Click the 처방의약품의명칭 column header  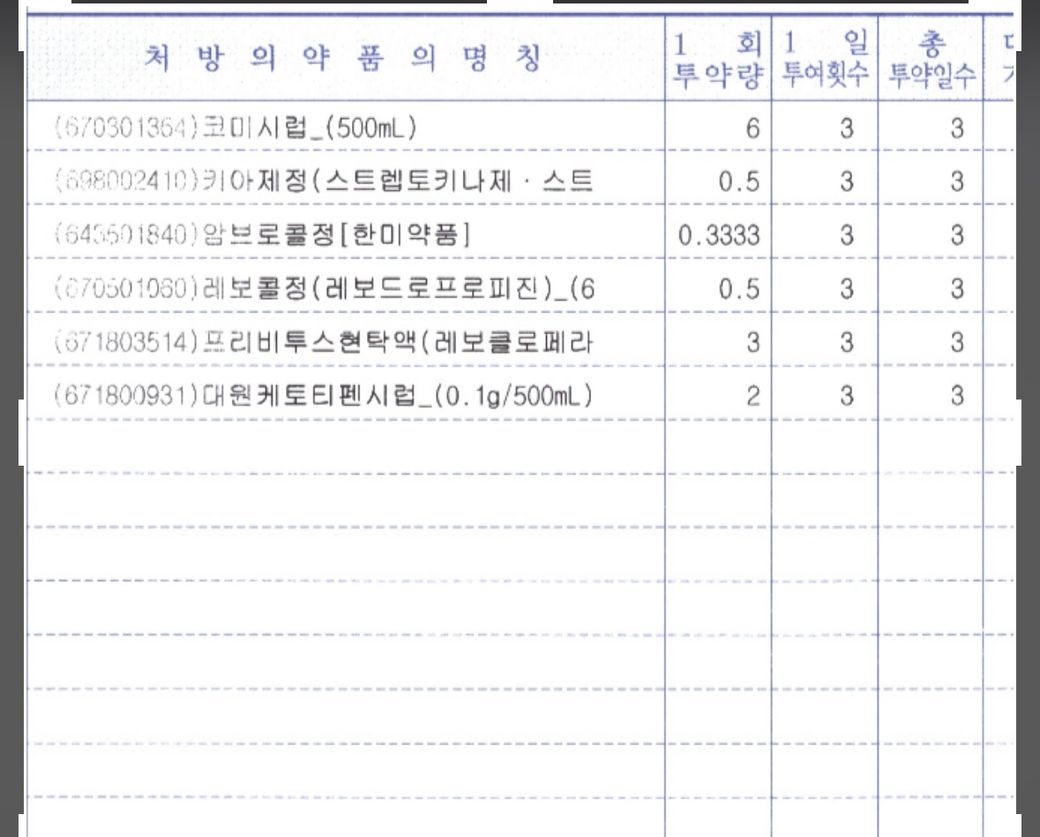pos(343,58)
